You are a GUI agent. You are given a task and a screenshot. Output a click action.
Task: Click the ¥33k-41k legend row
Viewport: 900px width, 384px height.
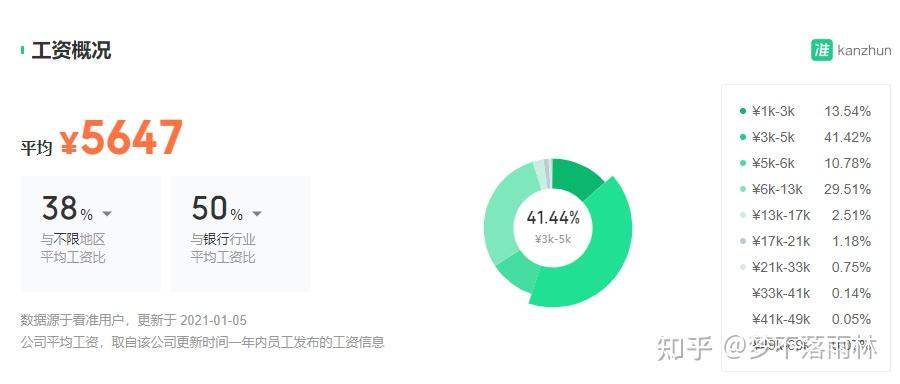click(x=805, y=293)
